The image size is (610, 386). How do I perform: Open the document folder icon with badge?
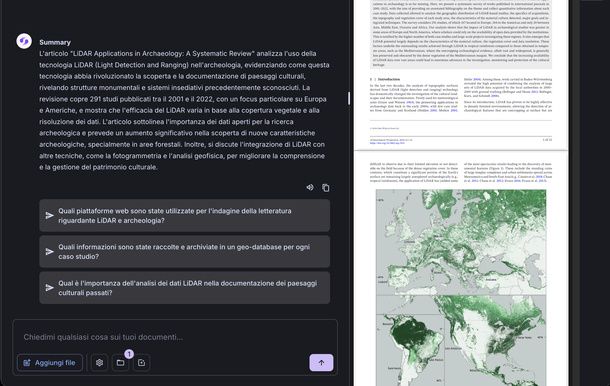[x=121, y=363]
